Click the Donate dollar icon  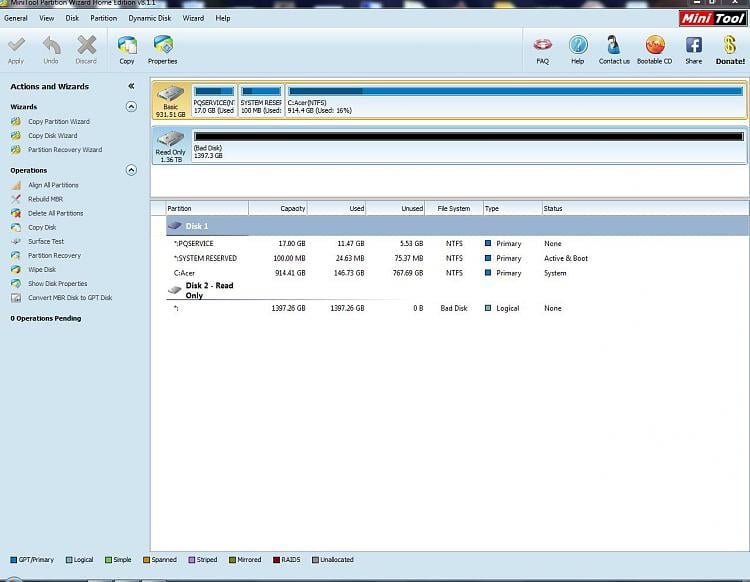click(730, 45)
